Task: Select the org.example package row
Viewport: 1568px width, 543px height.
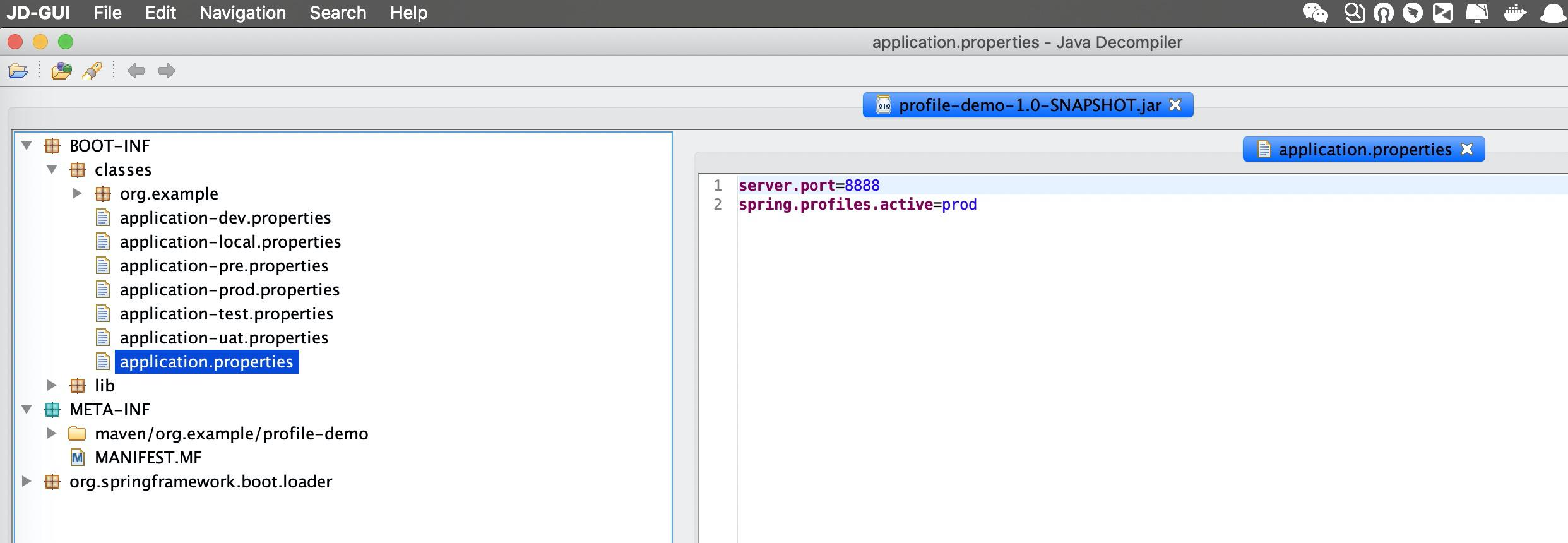Action: coord(169,194)
